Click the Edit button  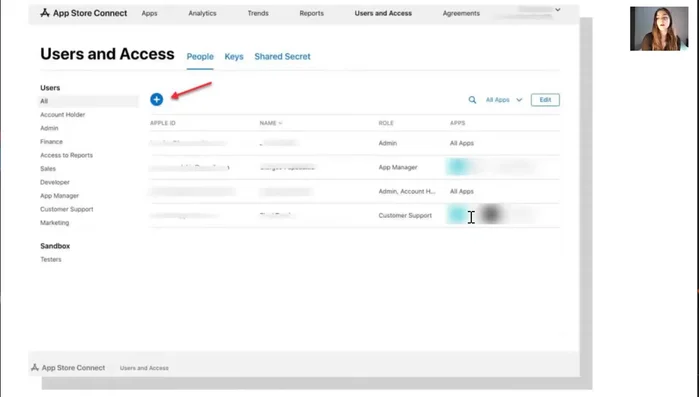pos(545,100)
